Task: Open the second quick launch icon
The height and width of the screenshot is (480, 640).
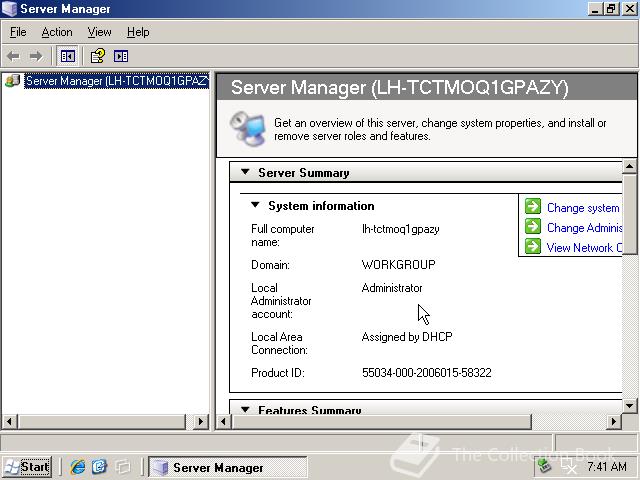Action: click(x=99, y=466)
